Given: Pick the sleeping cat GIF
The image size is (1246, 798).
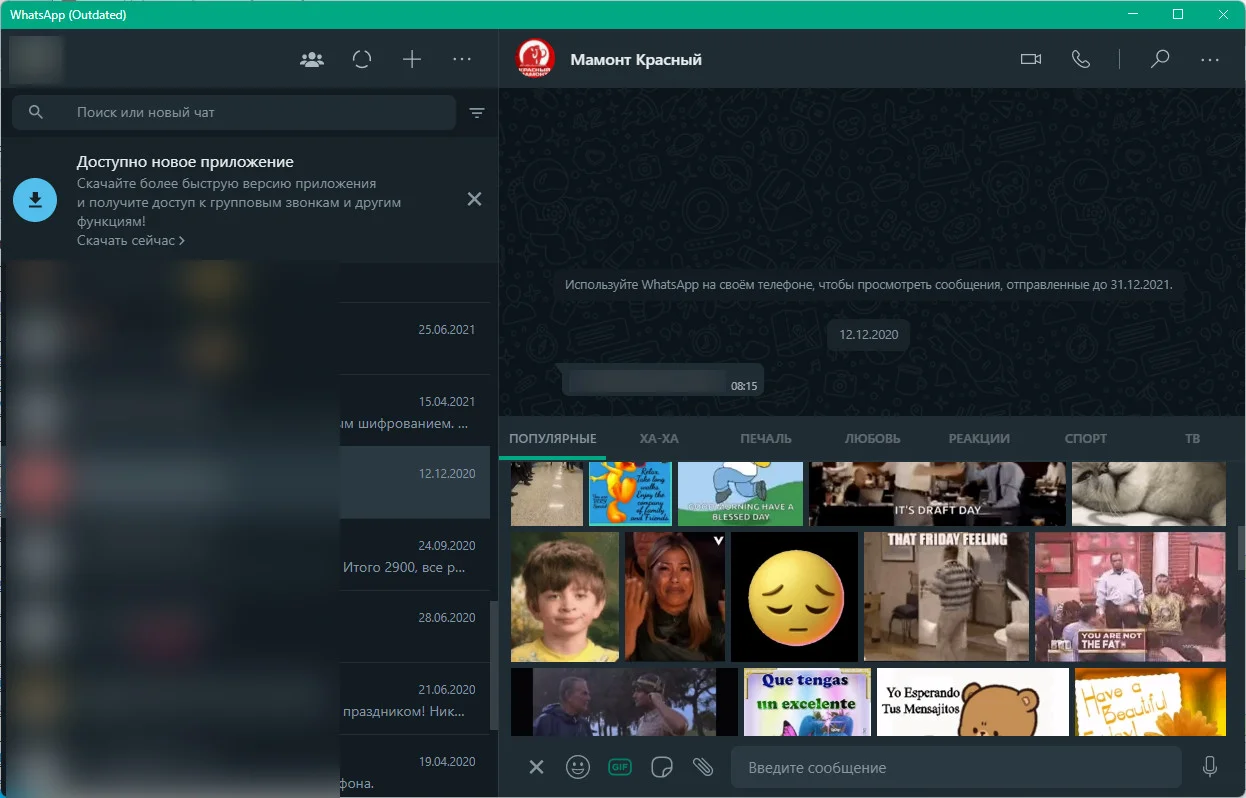Looking at the screenshot, I should click(x=1148, y=494).
